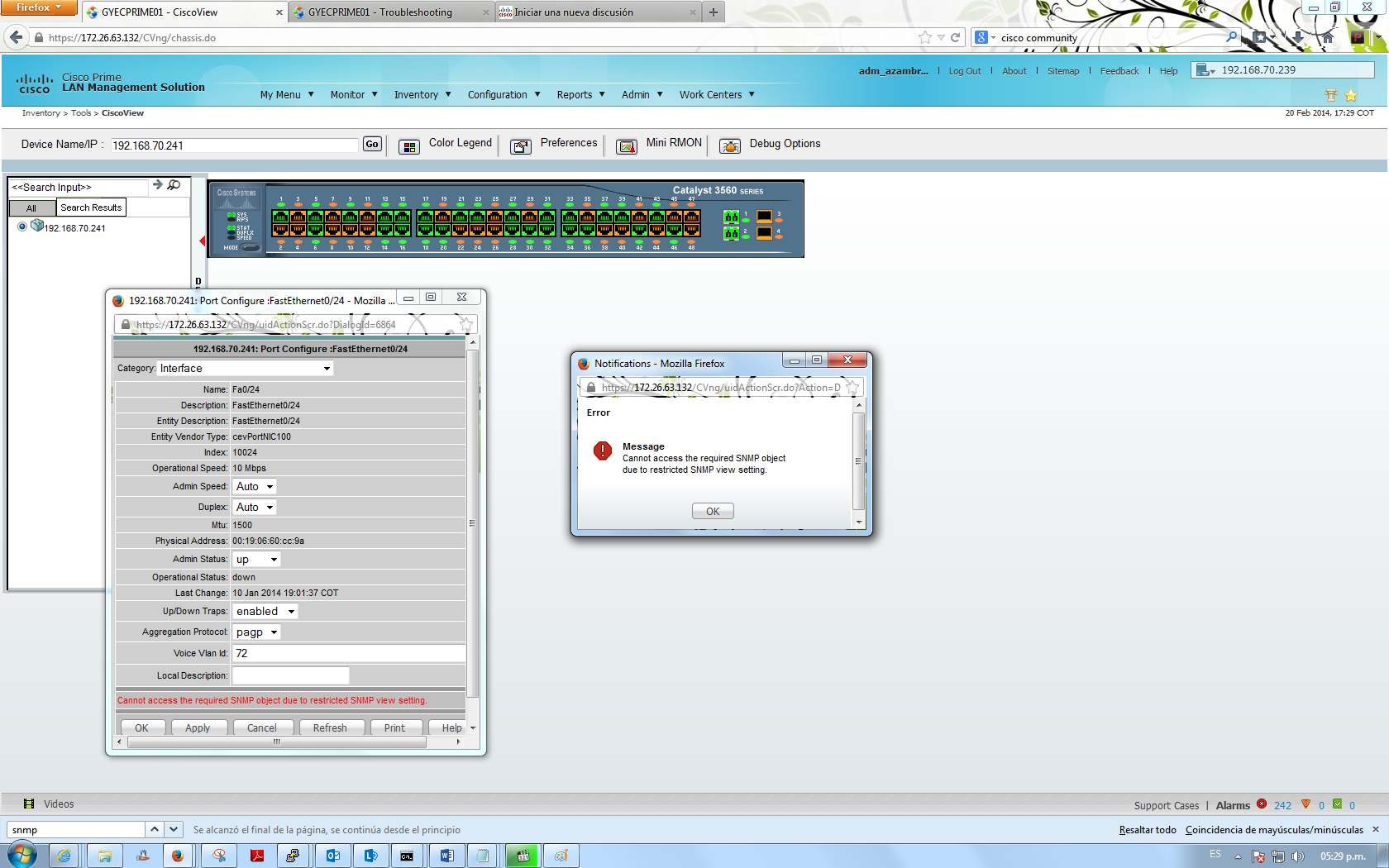Viewport: 1389px width, 868px height.
Task: Click the Firefox downloads arrow icon
Action: coord(1298,37)
